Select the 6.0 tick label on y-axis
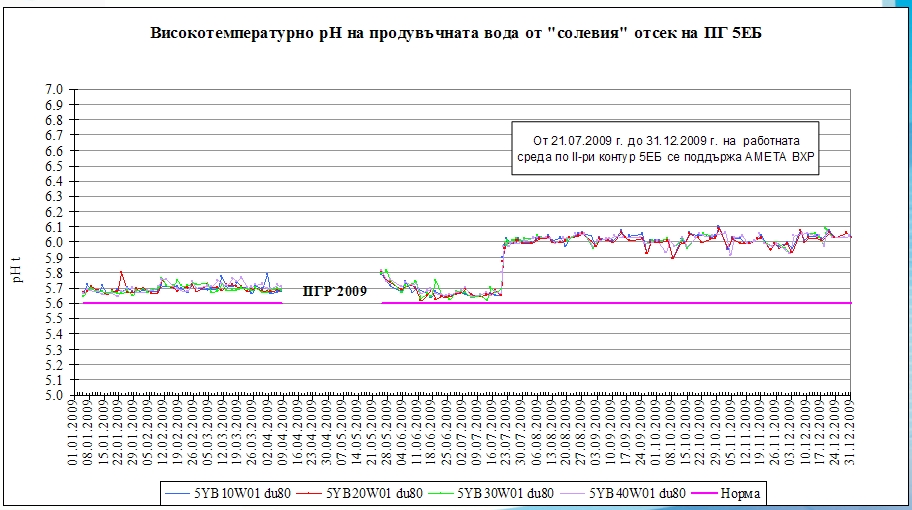 click(55, 242)
